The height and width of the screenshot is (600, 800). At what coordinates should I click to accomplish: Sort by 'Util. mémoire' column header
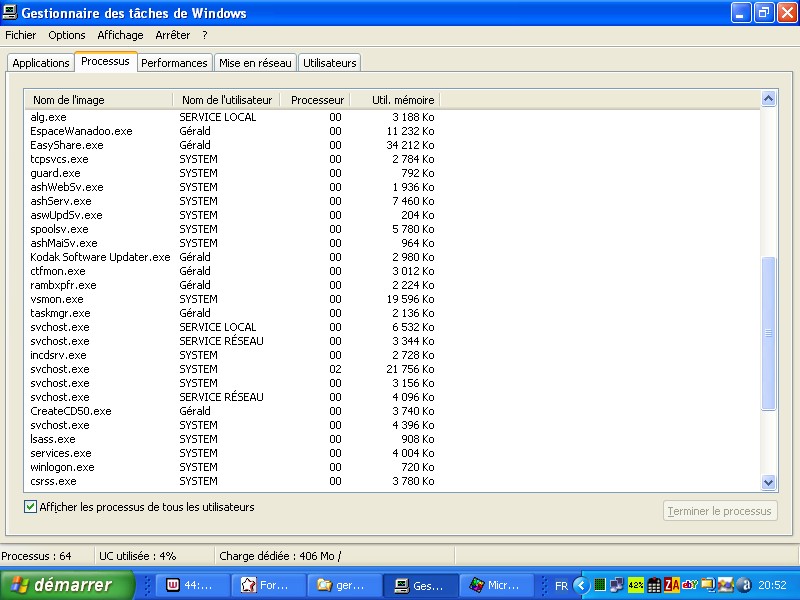(x=395, y=100)
